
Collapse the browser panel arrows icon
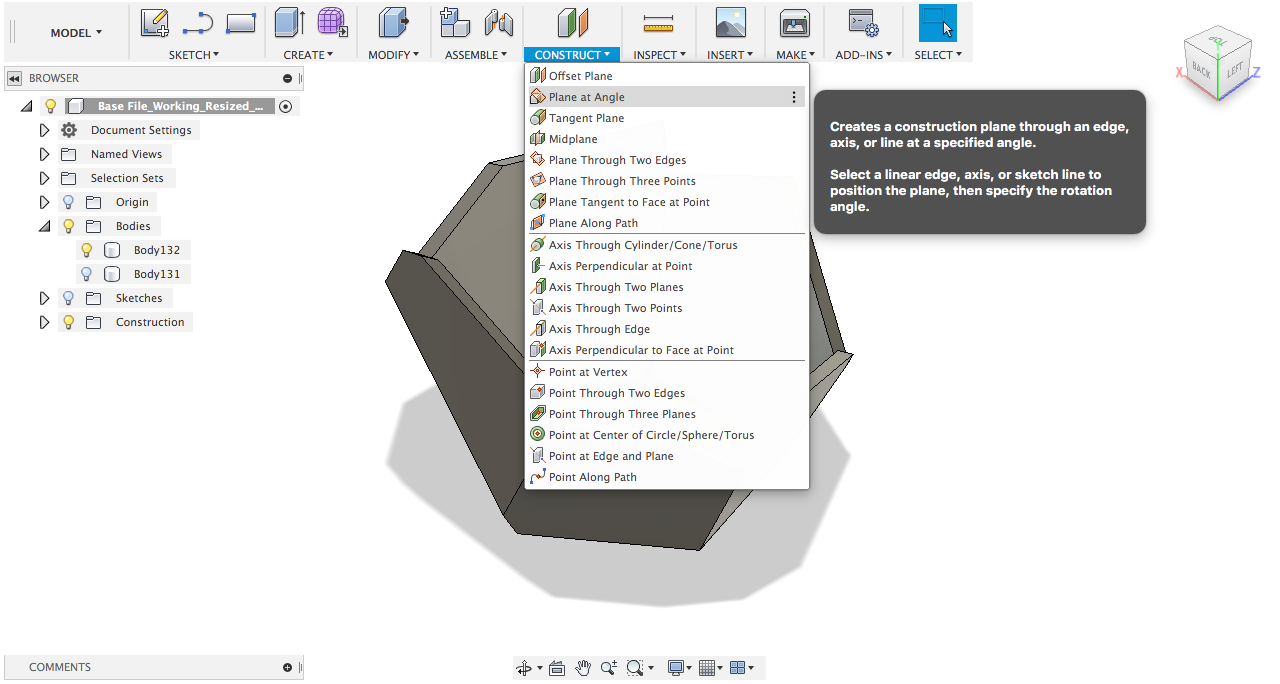tap(14, 78)
